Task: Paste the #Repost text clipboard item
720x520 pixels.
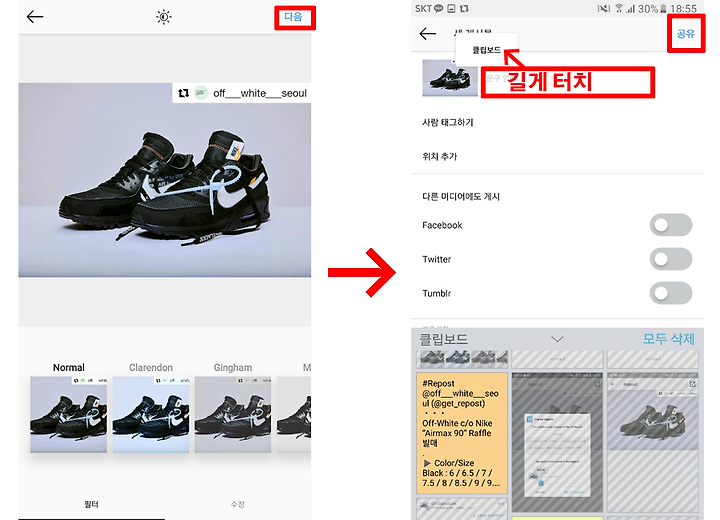Action: coord(462,433)
